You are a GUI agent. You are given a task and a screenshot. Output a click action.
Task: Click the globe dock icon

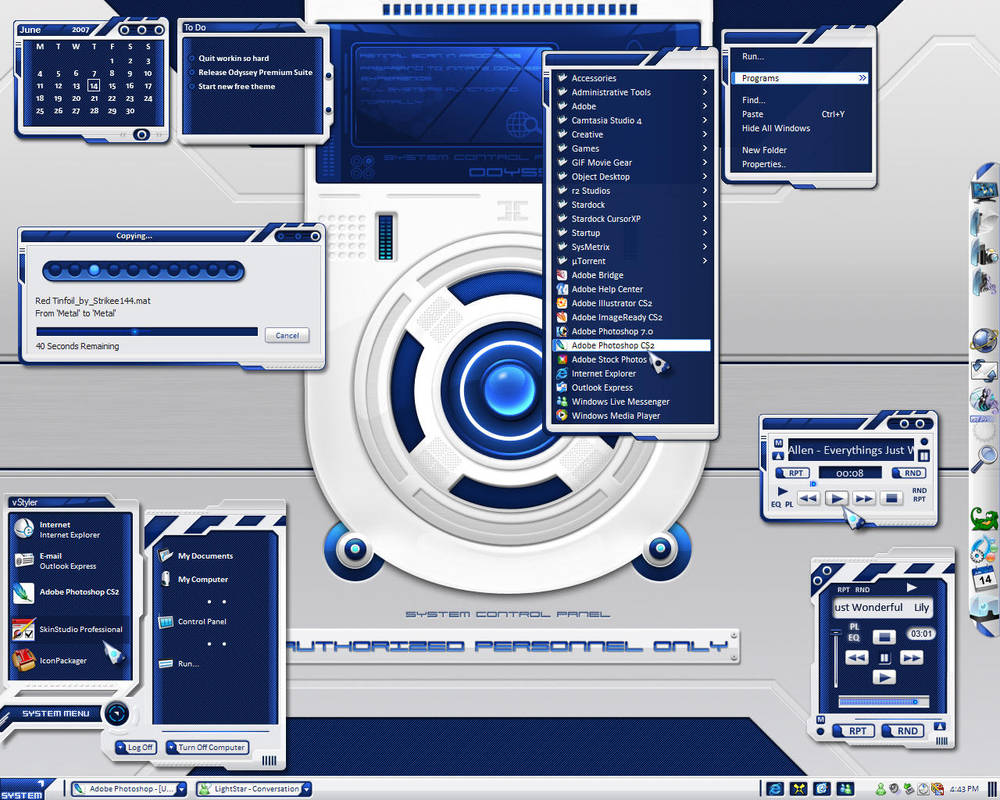[x=984, y=339]
